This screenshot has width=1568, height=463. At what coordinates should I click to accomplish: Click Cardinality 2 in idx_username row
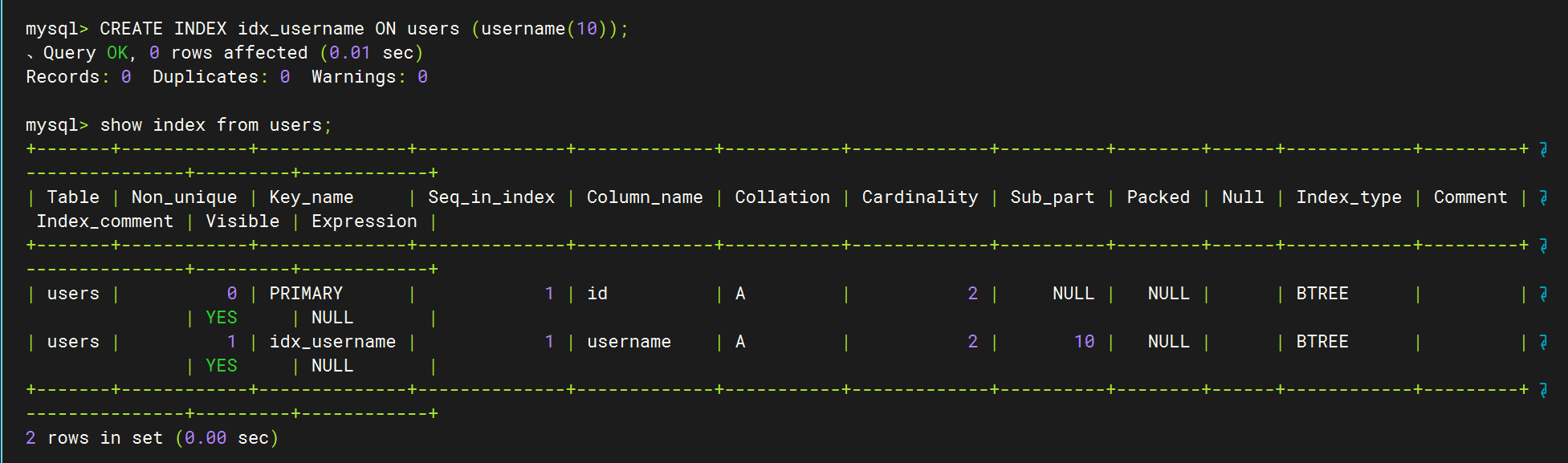tap(973, 342)
